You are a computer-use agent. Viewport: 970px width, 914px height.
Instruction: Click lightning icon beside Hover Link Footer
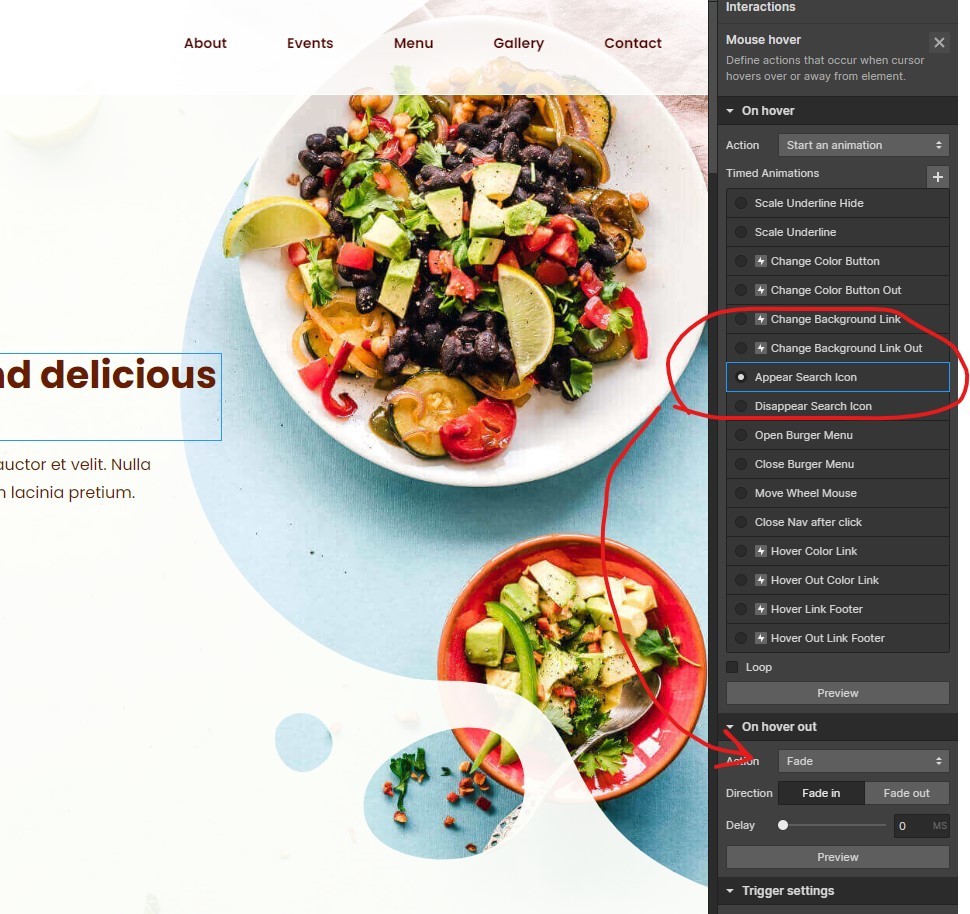point(761,610)
